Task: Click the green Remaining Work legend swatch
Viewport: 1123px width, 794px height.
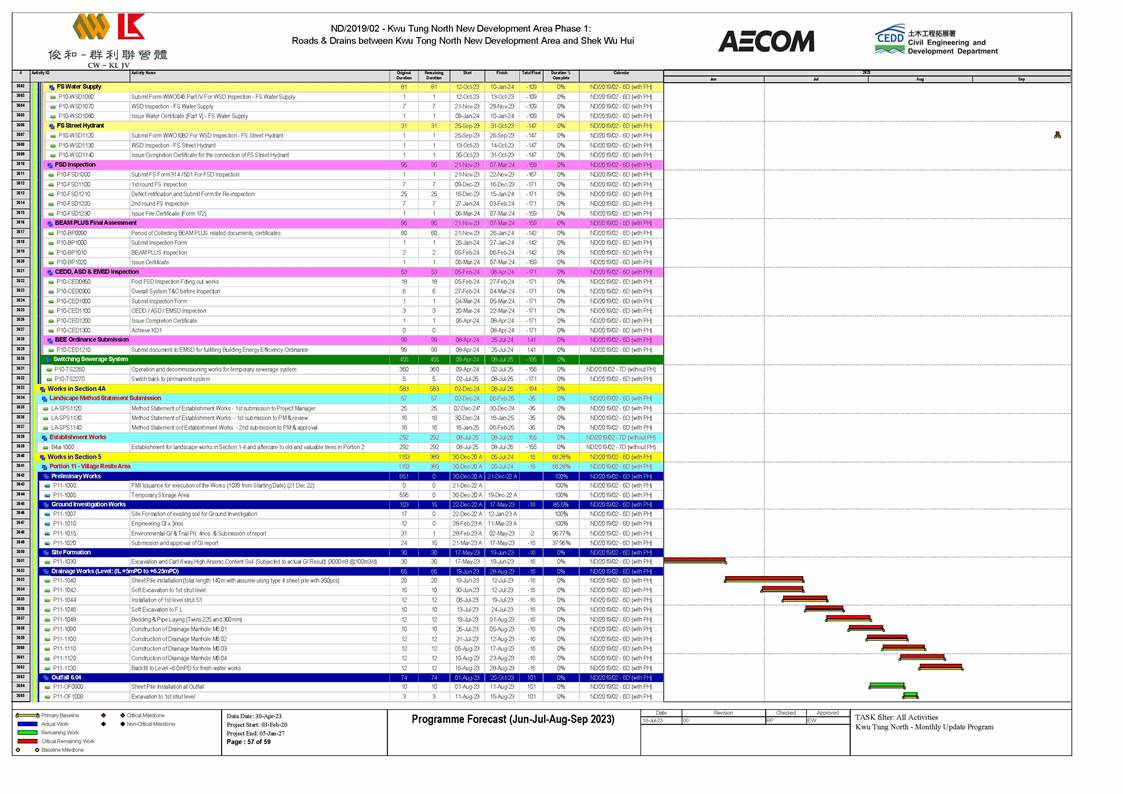Action: [x=27, y=732]
